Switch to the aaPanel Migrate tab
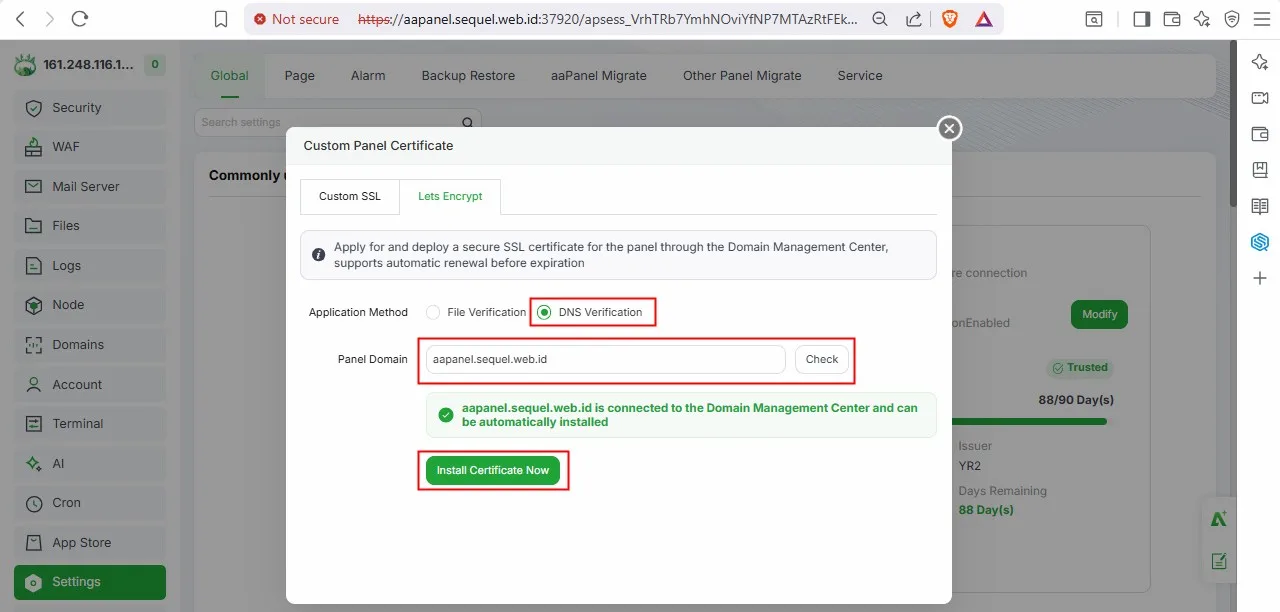The height and width of the screenshot is (612, 1280). tap(599, 76)
